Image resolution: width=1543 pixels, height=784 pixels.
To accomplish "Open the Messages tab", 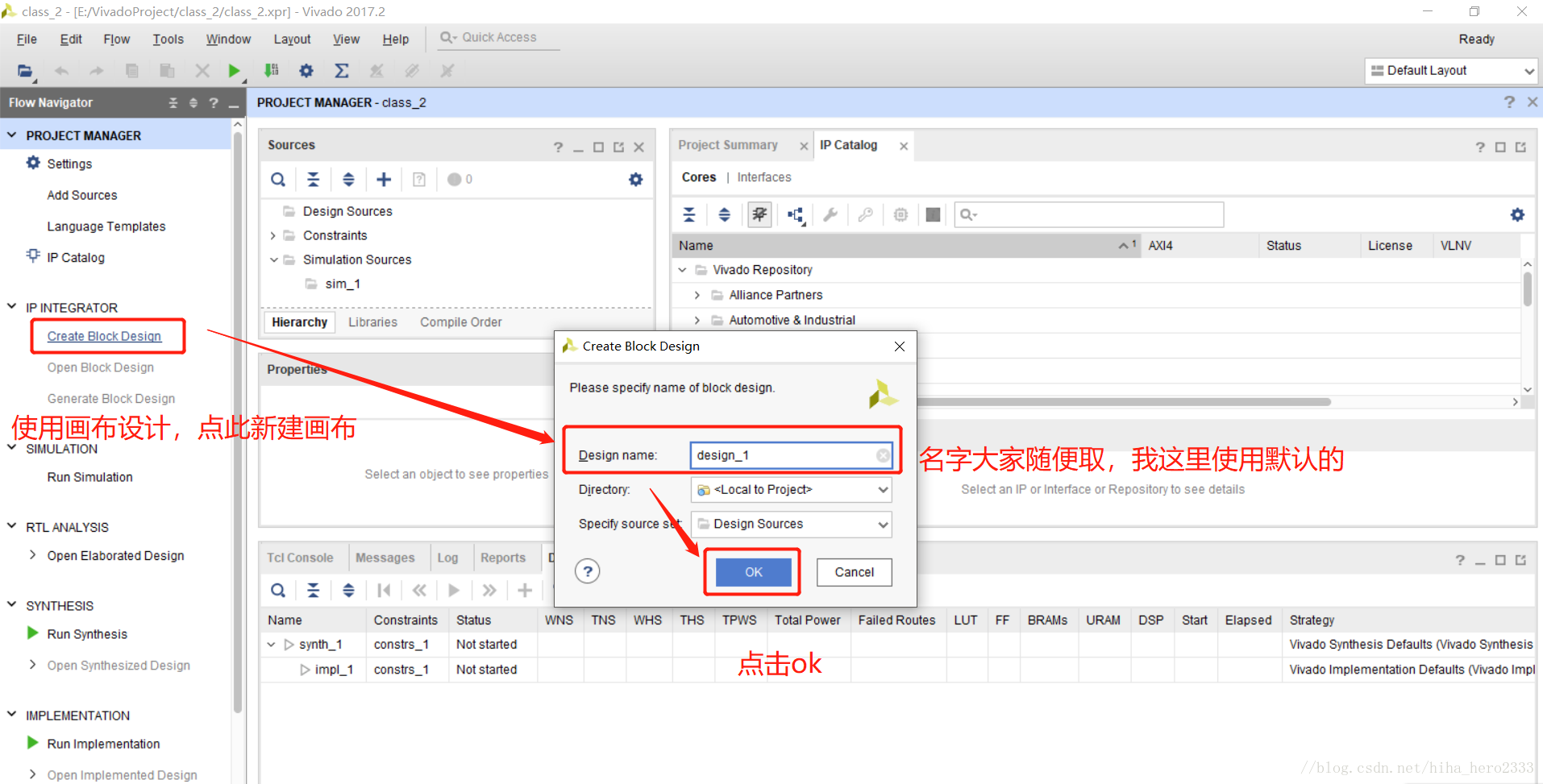I will [385, 558].
